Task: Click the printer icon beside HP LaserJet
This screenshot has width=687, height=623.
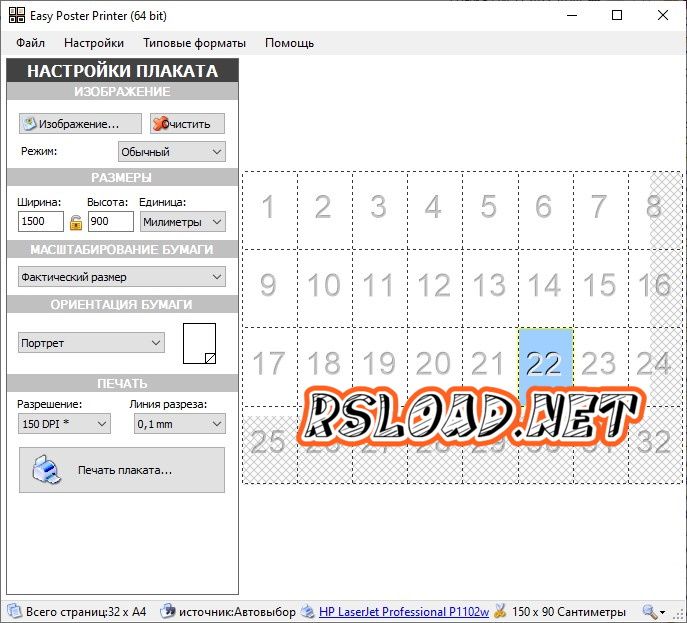Action: (x=308, y=611)
